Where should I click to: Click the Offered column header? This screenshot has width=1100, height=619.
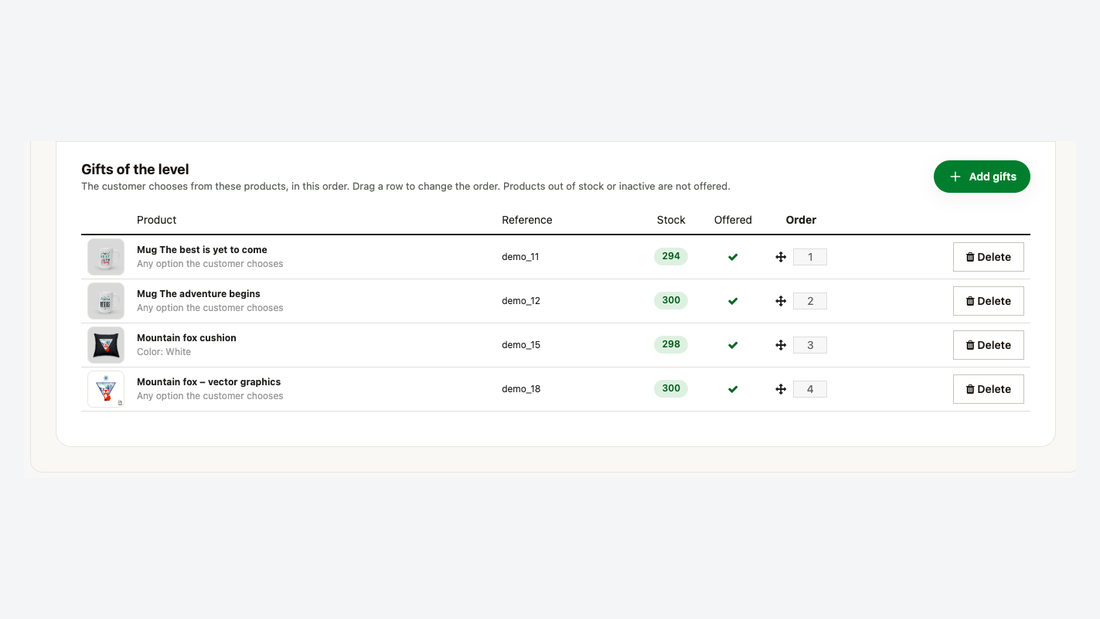click(x=732, y=220)
